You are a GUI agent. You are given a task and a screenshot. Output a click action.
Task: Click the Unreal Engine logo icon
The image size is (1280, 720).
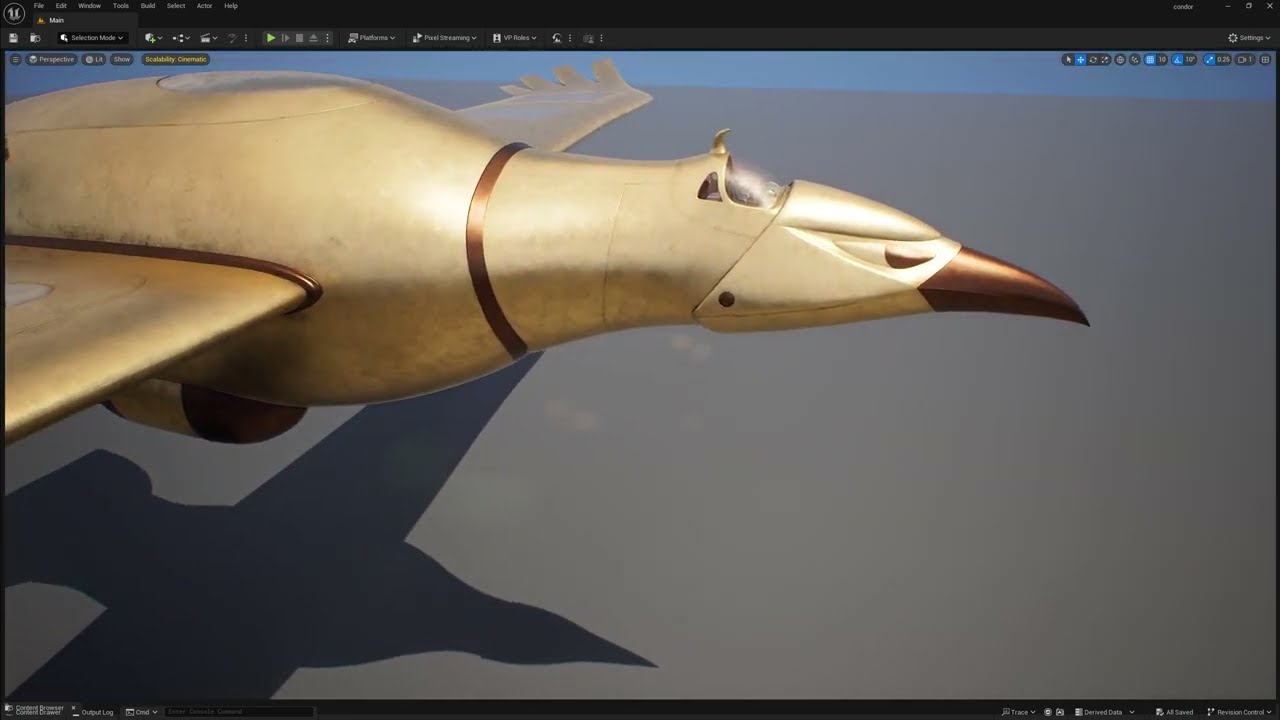[14, 13]
